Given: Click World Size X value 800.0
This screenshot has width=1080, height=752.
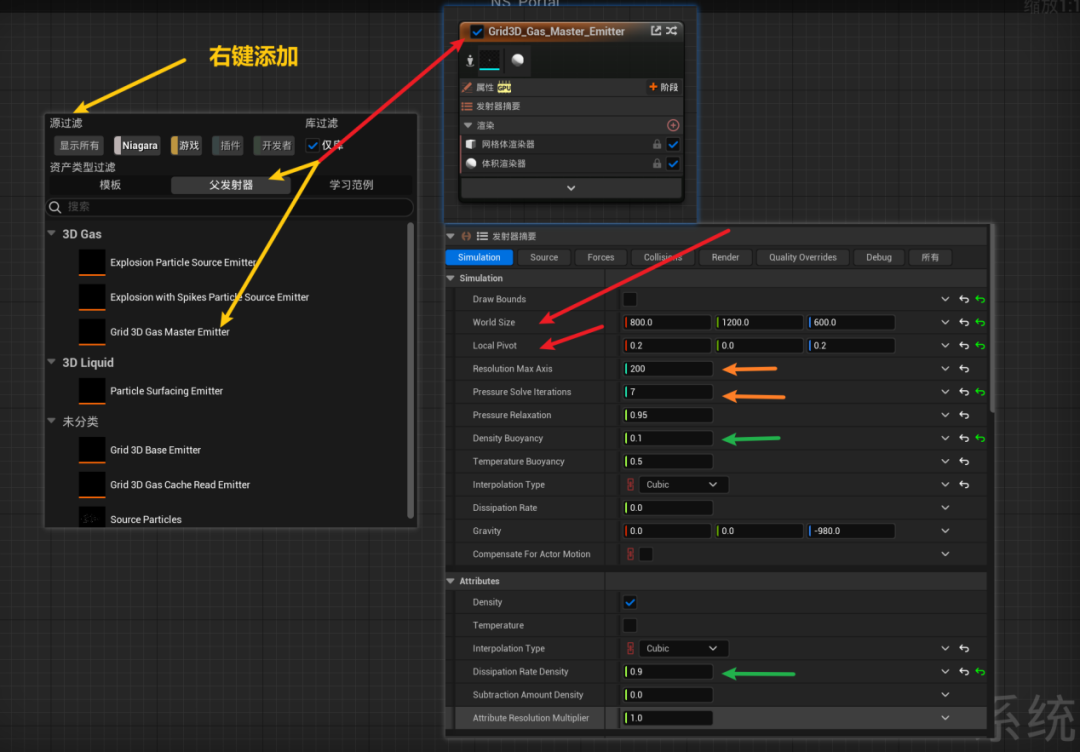Looking at the screenshot, I should coord(667,322).
